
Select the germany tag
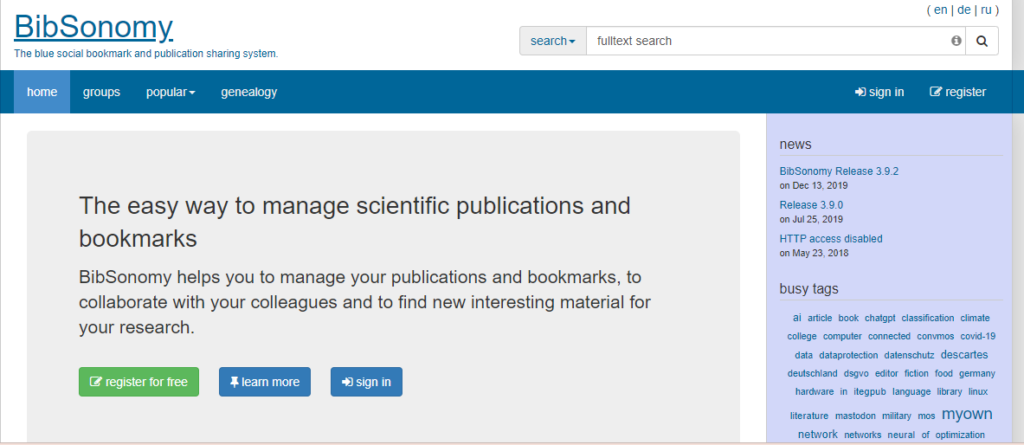[x=977, y=374]
